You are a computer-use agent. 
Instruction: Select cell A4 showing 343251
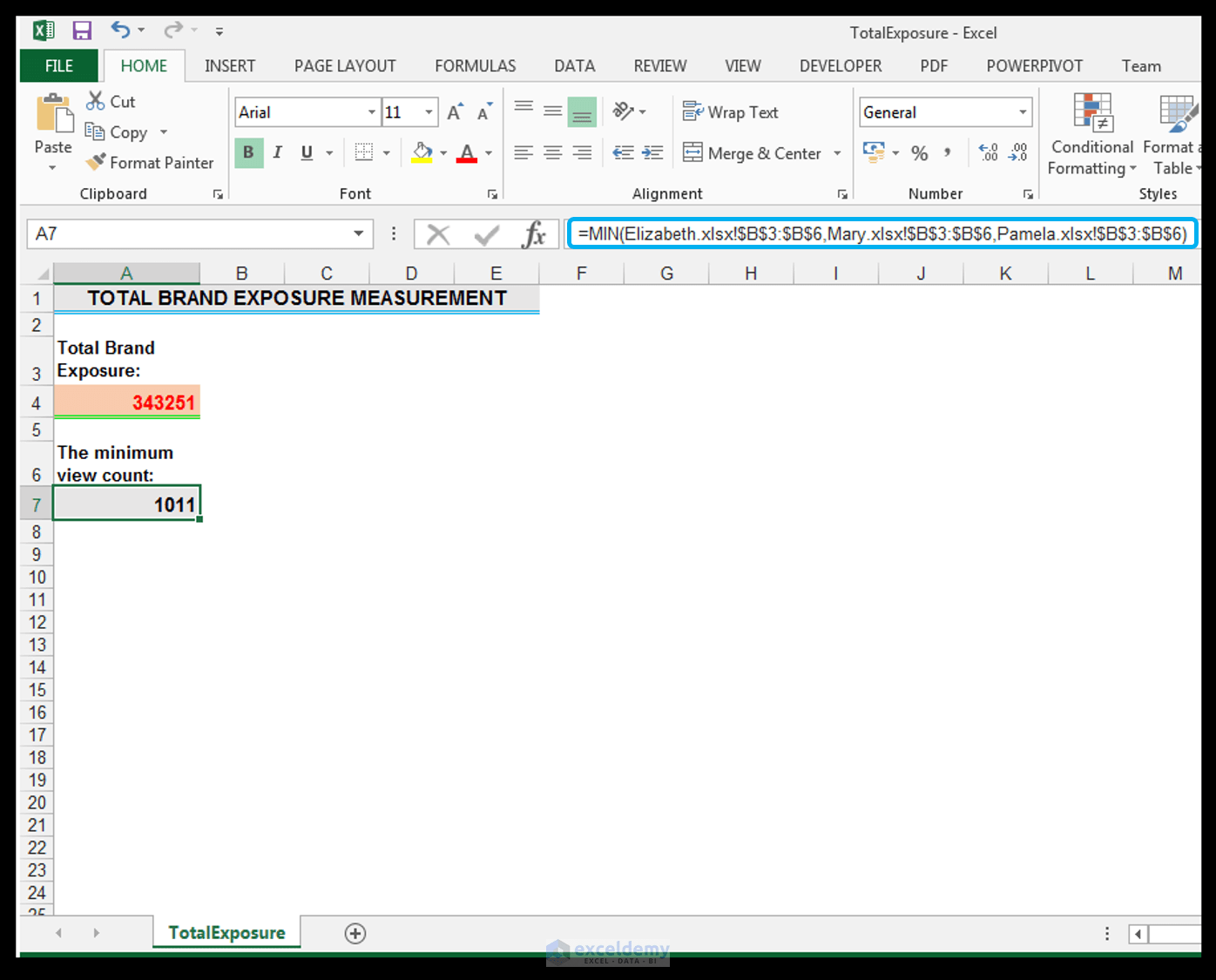pyautogui.click(x=126, y=402)
